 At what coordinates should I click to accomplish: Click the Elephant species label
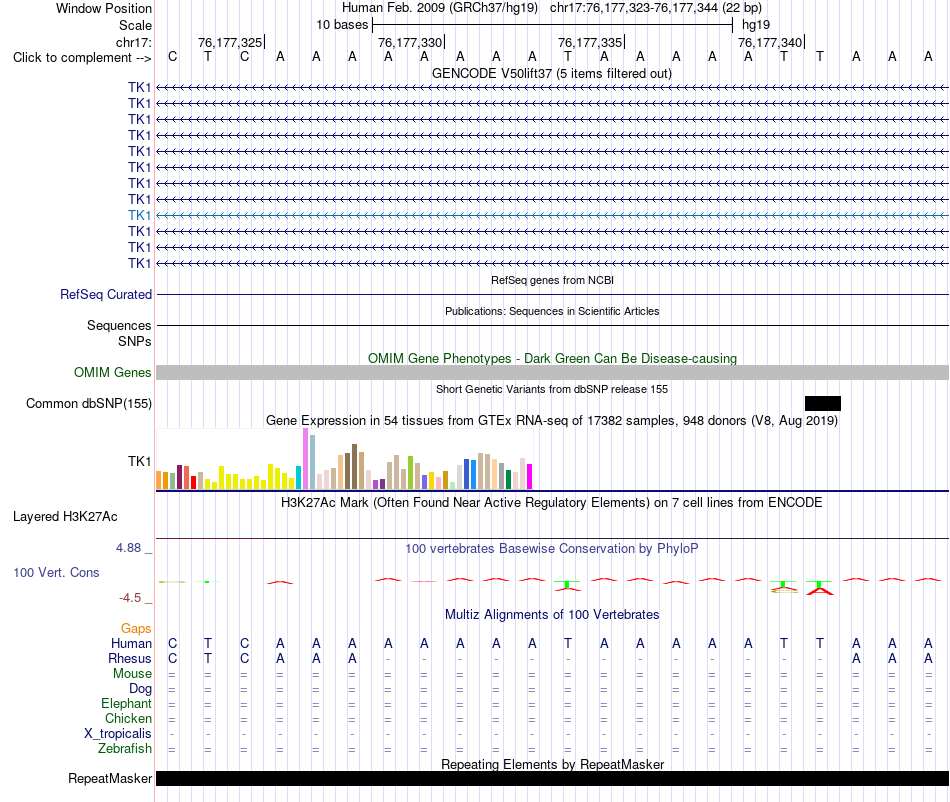pyautogui.click(x=127, y=703)
